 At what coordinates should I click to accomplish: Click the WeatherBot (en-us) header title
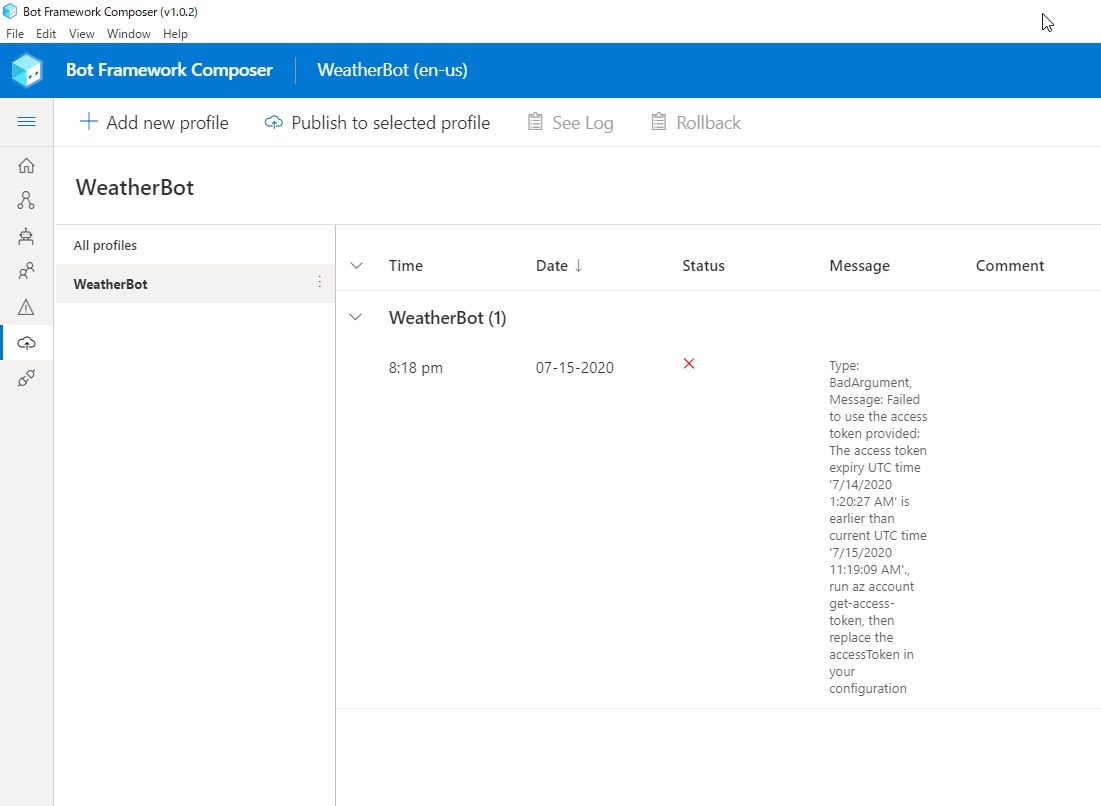[392, 70]
